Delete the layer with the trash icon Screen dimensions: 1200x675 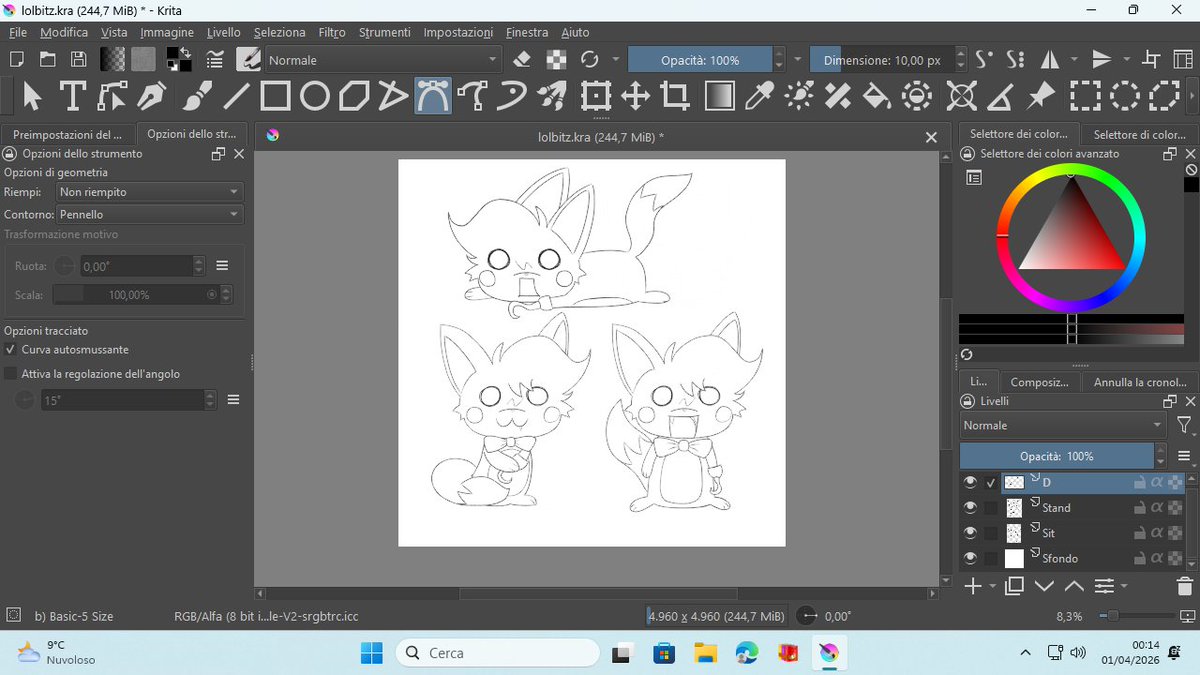click(1185, 586)
